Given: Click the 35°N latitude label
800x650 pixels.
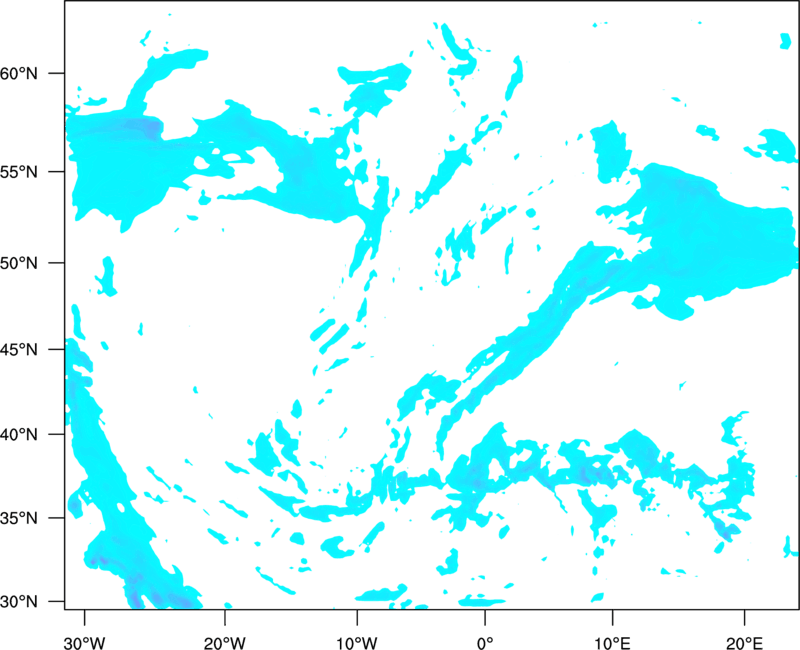Looking at the screenshot, I should (x=19, y=518).
